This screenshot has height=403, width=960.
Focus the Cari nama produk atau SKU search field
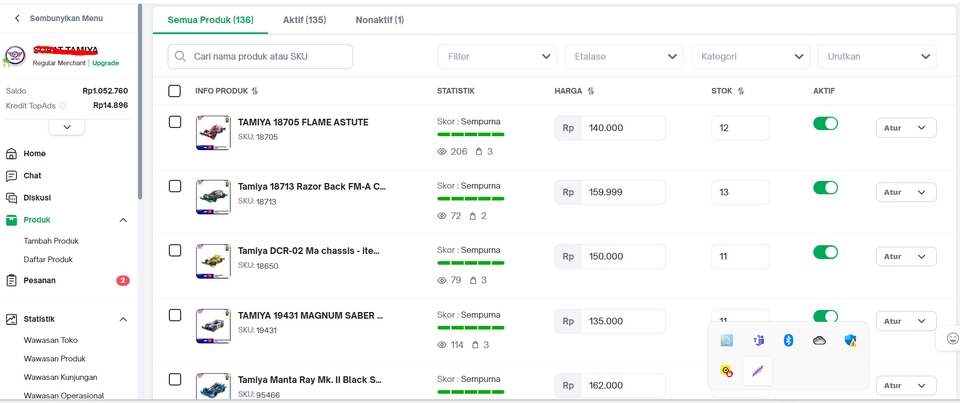[x=260, y=56]
